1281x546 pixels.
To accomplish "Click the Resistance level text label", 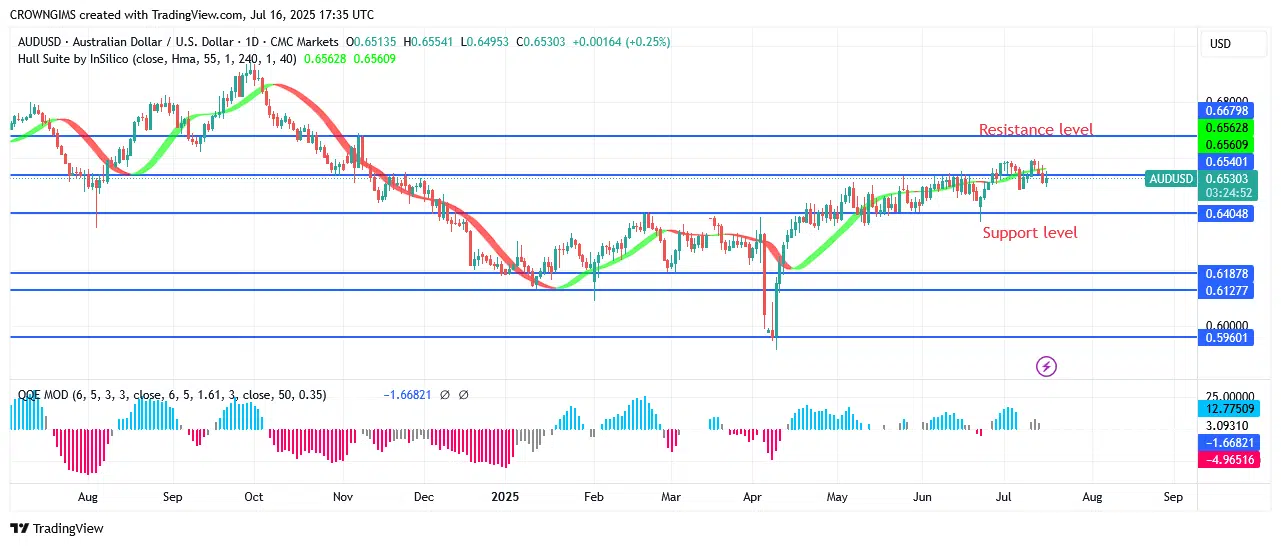I will (1035, 130).
